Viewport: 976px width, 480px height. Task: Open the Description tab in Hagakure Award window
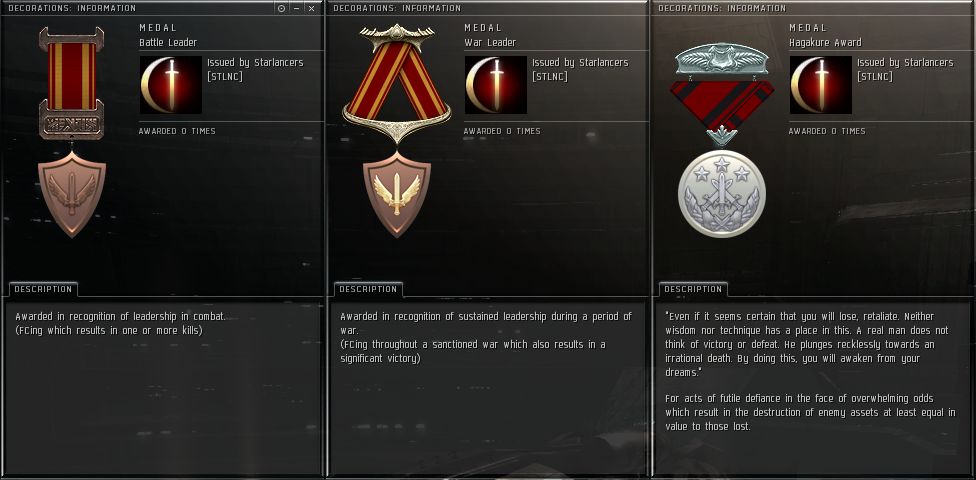tap(693, 289)
